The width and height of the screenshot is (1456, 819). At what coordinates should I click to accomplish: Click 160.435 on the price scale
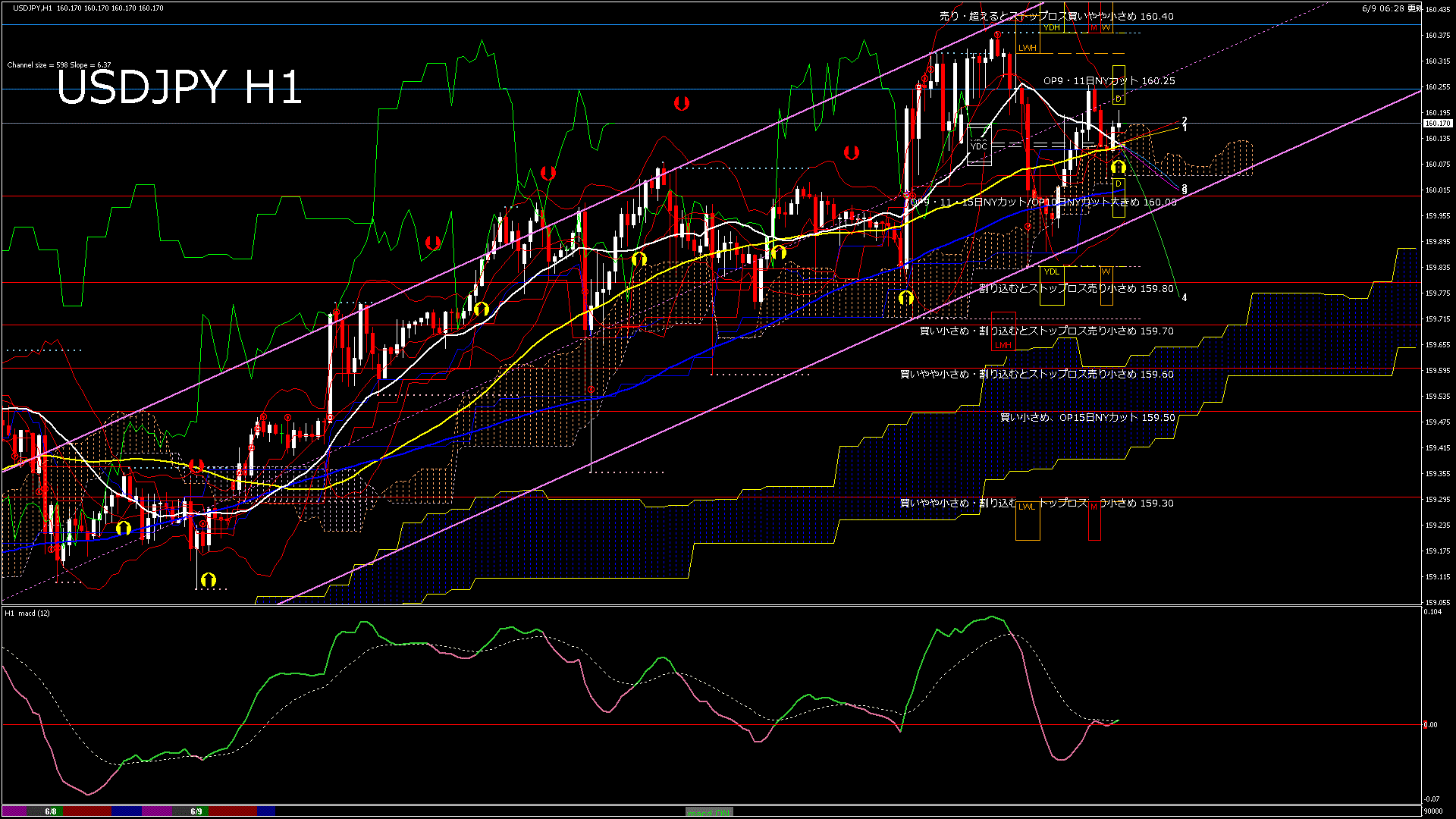point(1438,10)
